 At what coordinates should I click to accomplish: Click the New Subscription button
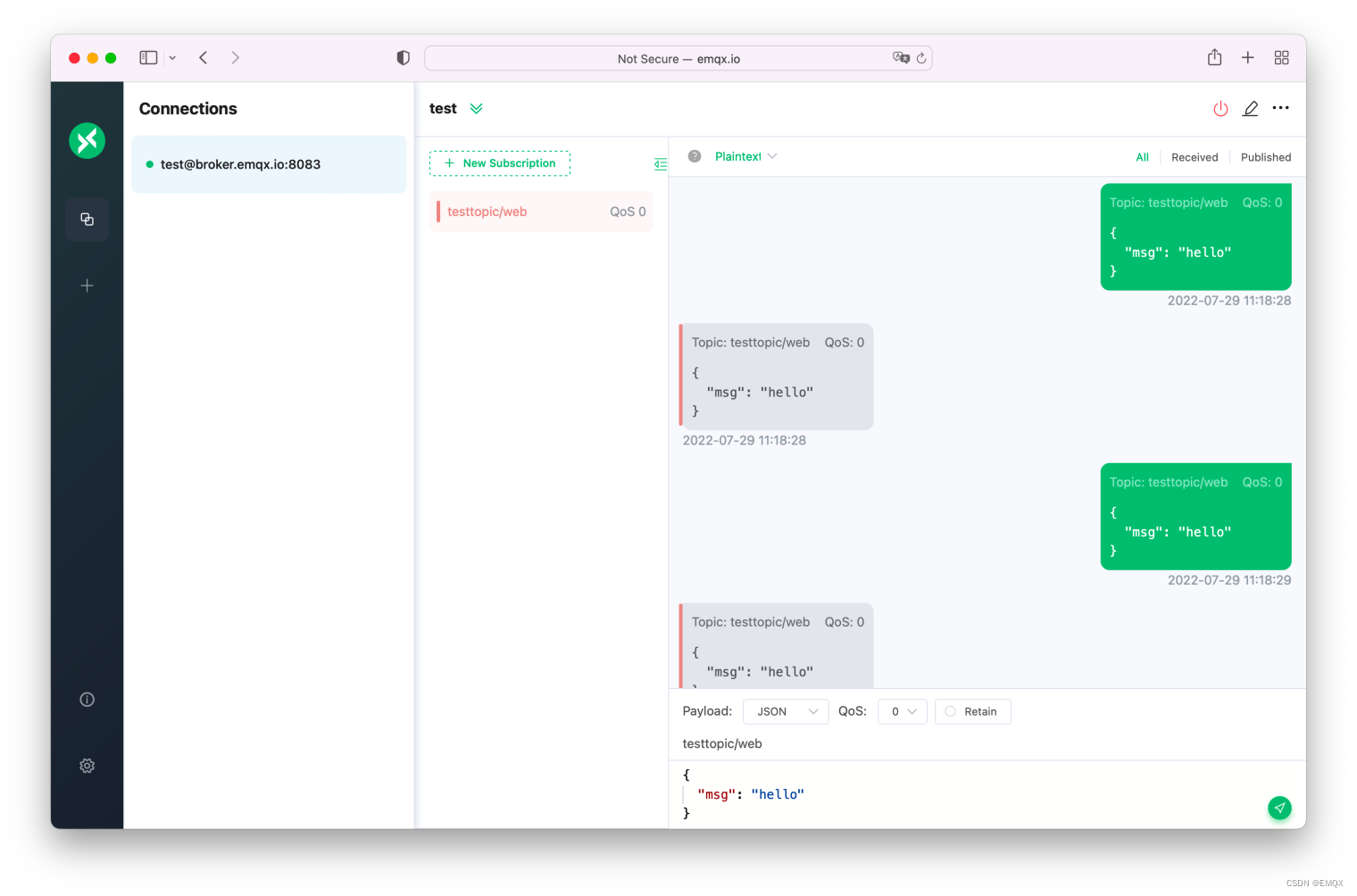[x=500, y=163]
